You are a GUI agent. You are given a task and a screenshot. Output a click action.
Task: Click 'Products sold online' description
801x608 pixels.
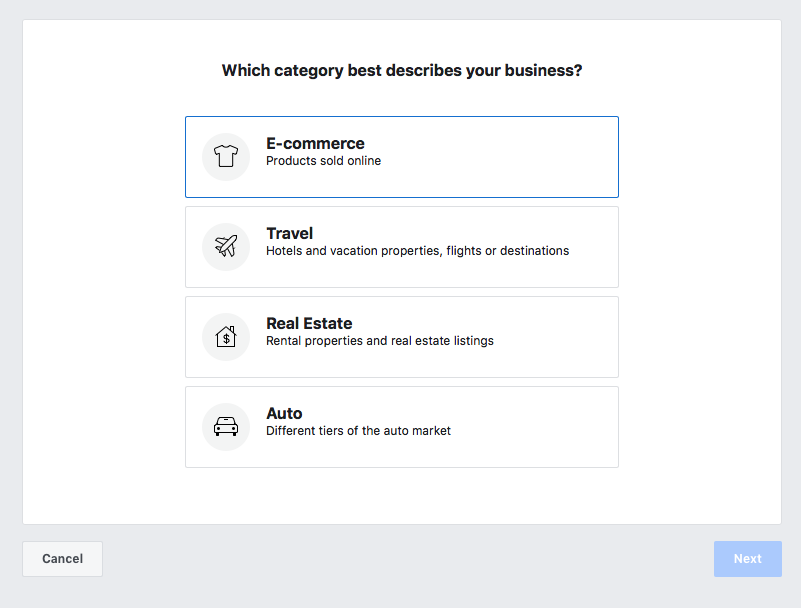323,161
